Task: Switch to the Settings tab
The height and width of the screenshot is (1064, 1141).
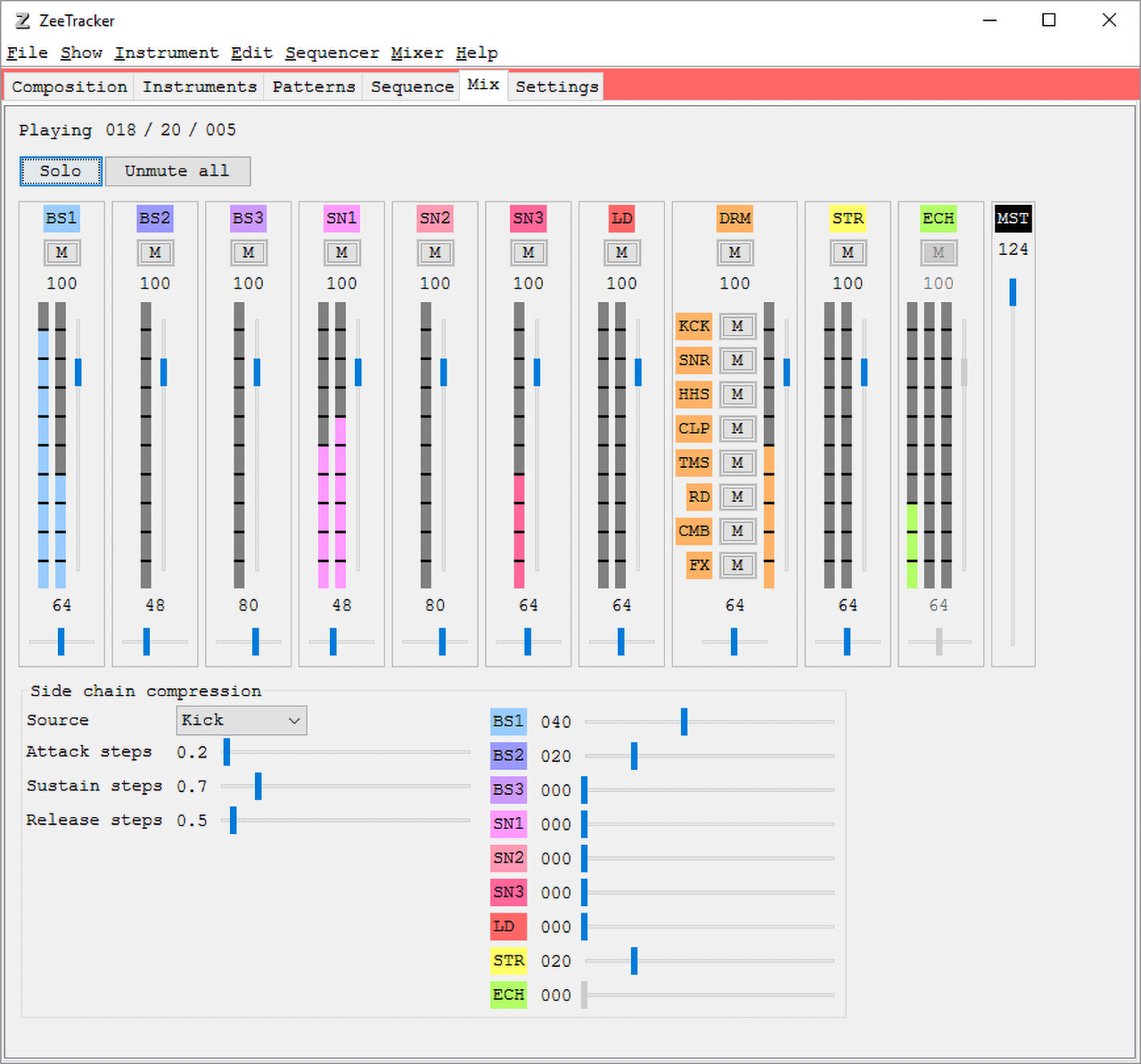Action: point(556,86)
